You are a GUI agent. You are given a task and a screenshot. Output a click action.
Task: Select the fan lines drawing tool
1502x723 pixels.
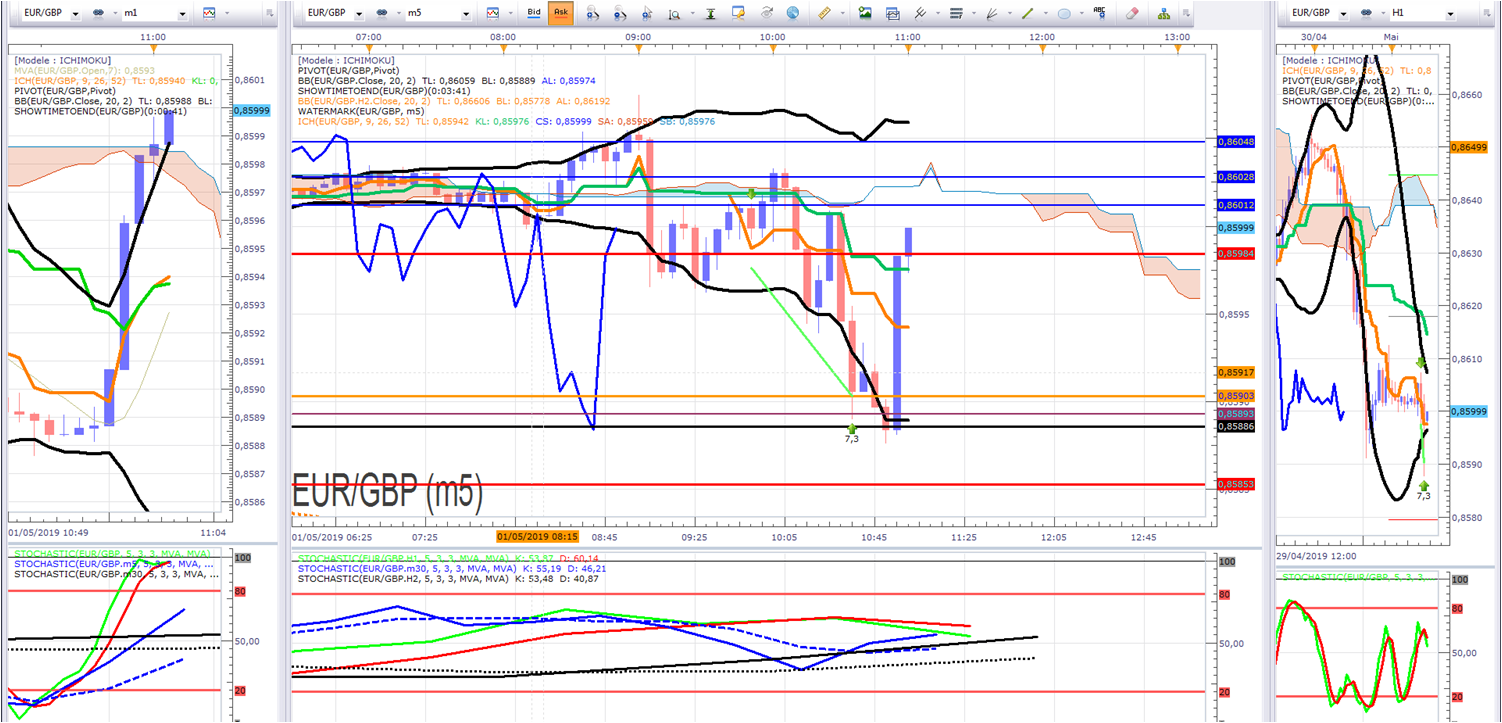pos(991,14)
